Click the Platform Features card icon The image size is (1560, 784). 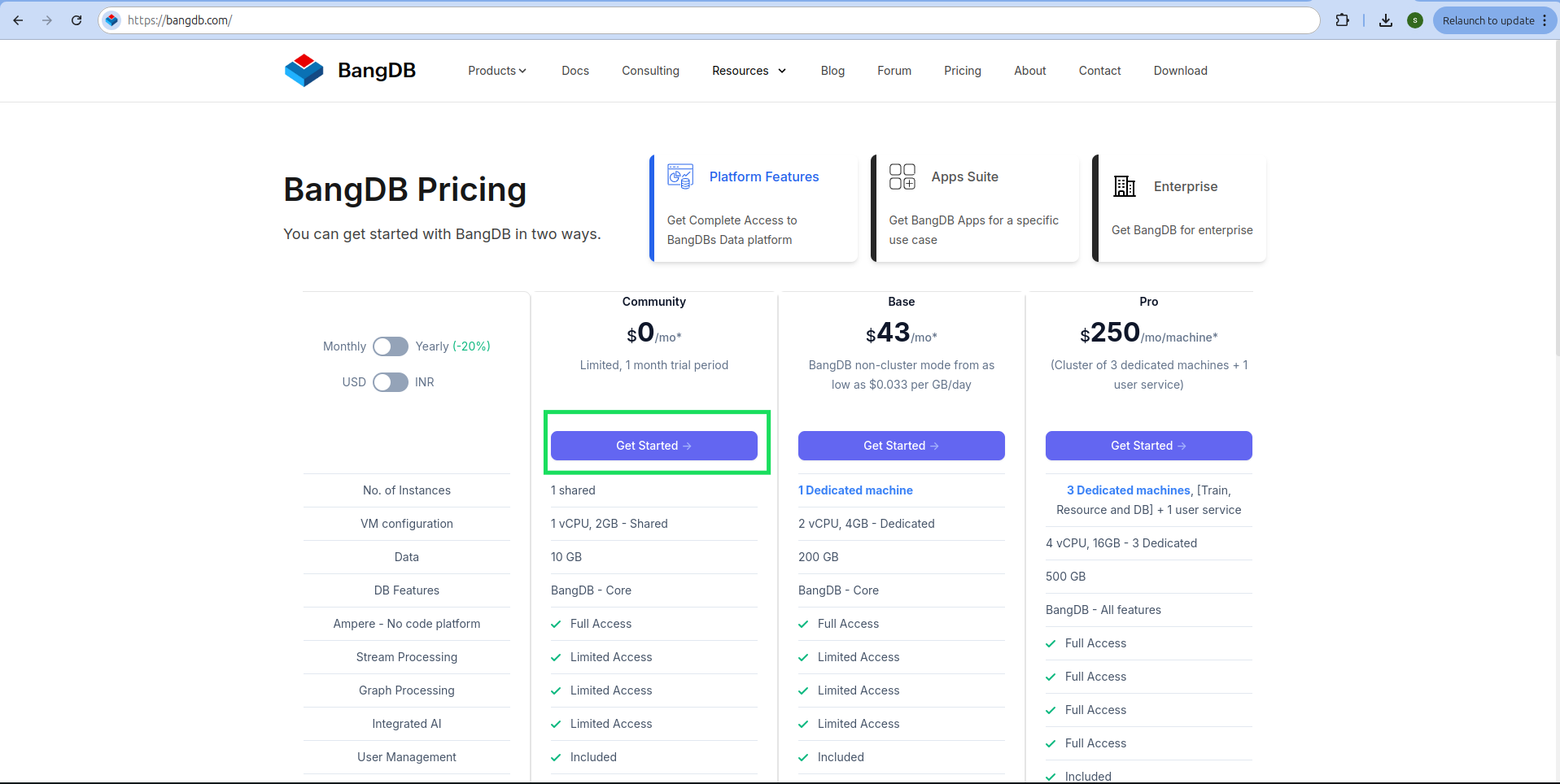tap(680, 176)
